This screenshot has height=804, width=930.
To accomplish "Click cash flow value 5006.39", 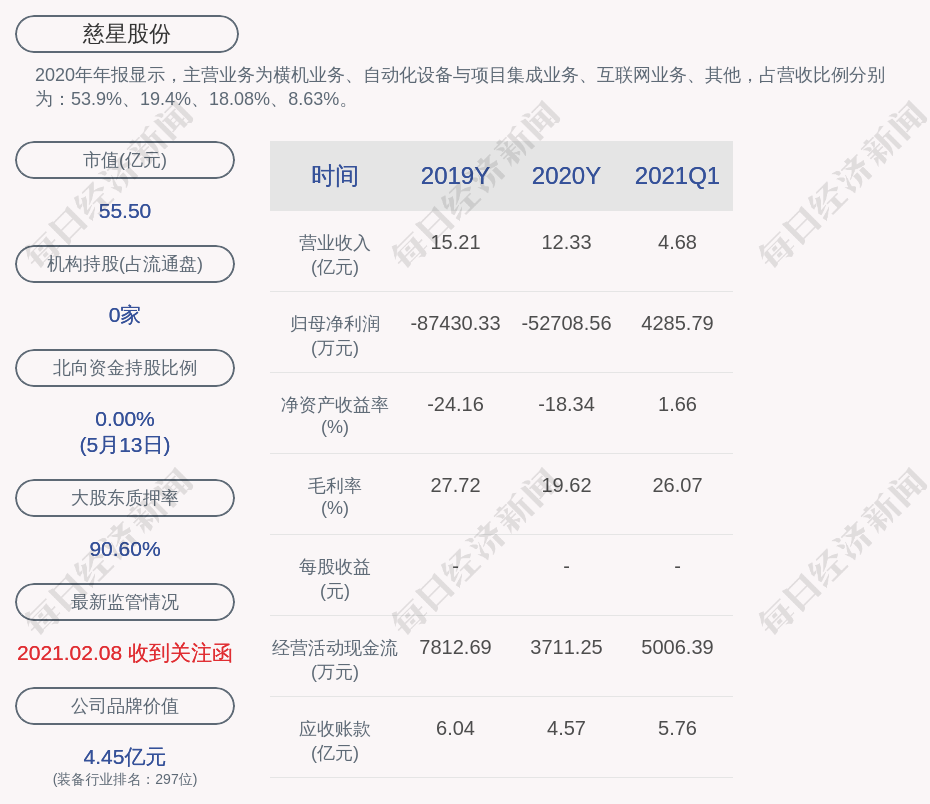I will pyautogui.click(x=677, y=647).
